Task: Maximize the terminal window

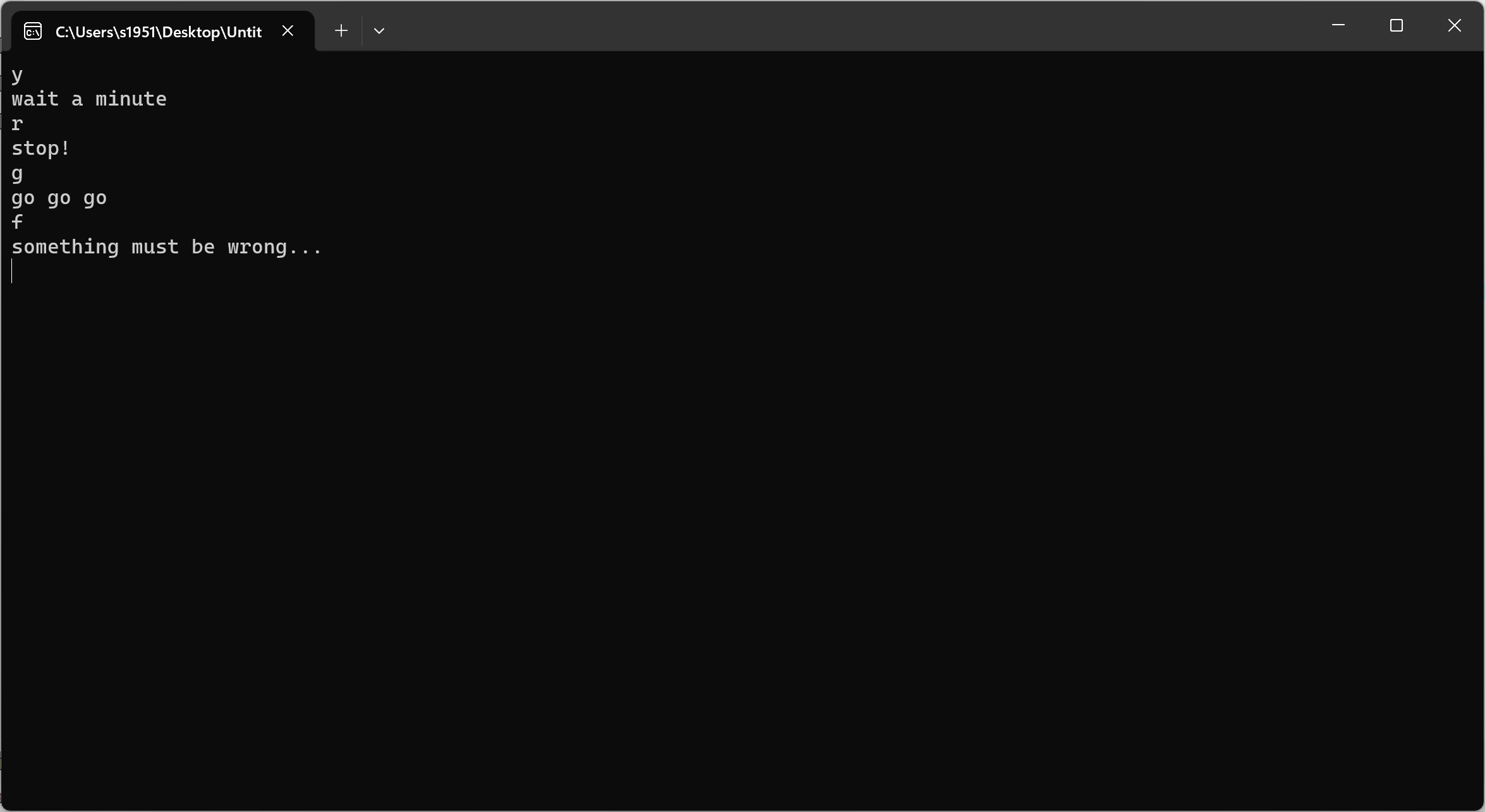Action: click(x=1396, y=25)
